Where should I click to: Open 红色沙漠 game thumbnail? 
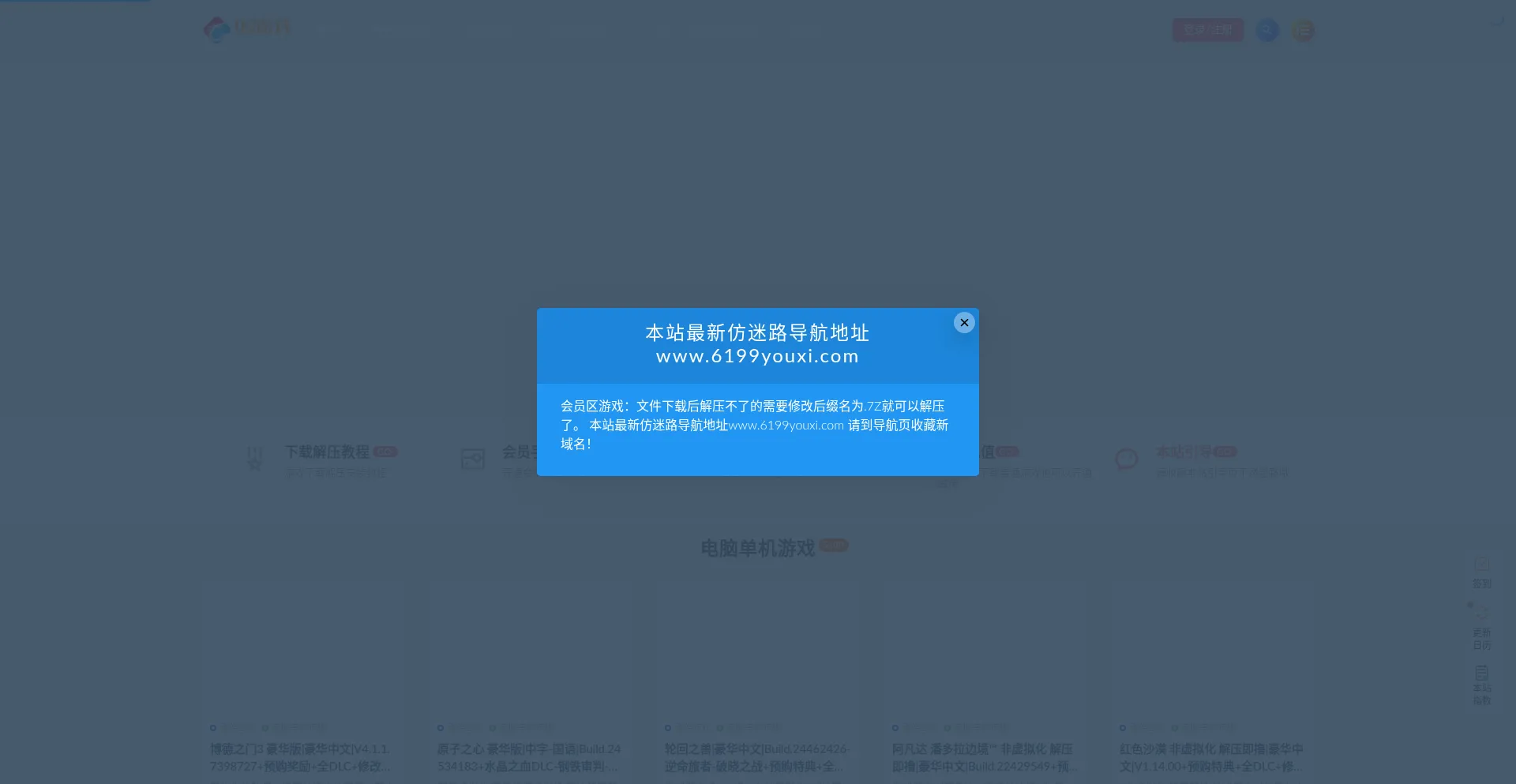coord(1213,649)
